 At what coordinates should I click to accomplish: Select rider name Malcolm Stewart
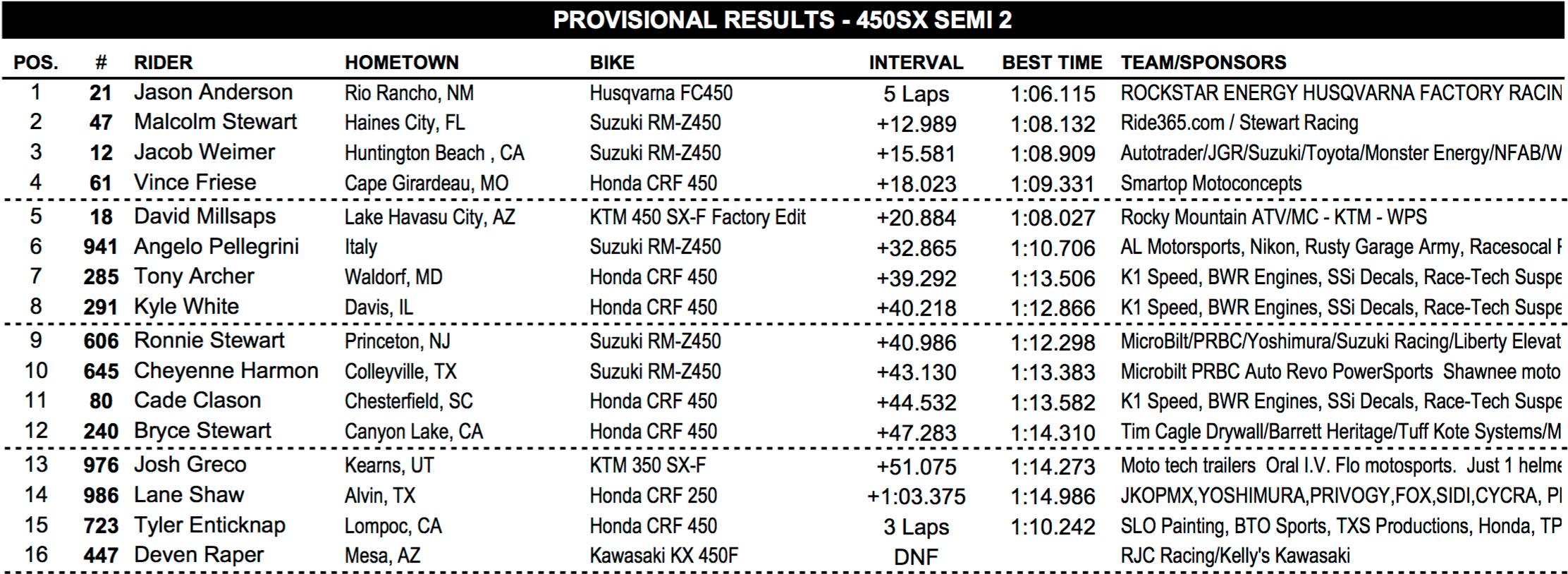pyautogui.click(x=215, y=122)
